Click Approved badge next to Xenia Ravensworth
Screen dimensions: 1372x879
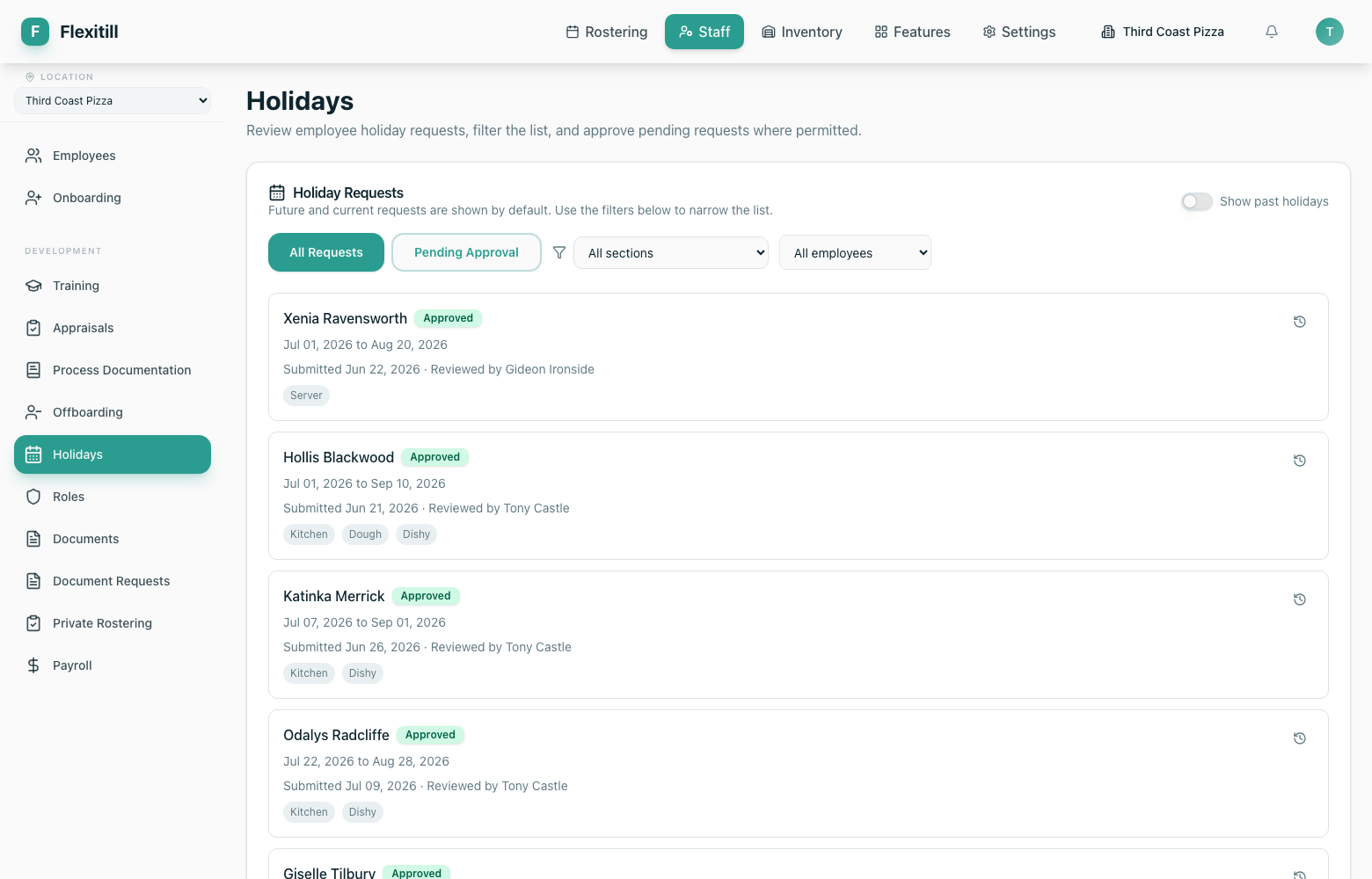point(448,318)
